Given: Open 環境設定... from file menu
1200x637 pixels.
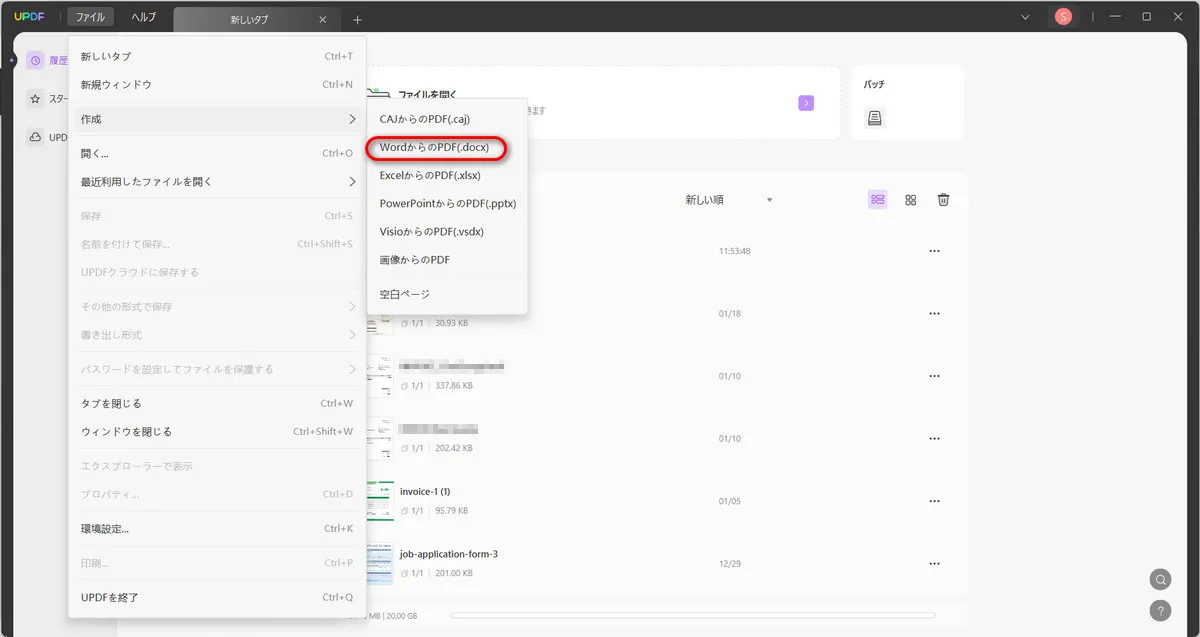Looking at the screenshot, I should pos(217,528).
